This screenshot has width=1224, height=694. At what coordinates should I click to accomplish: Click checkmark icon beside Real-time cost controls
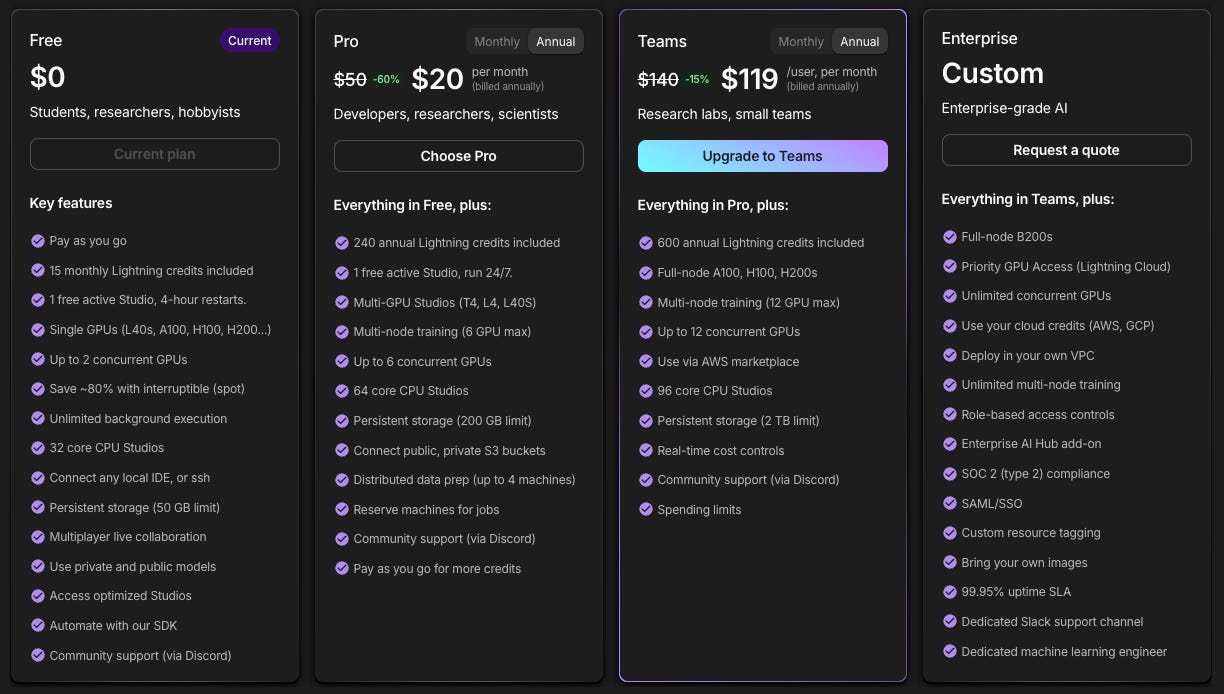click(646, 451)
